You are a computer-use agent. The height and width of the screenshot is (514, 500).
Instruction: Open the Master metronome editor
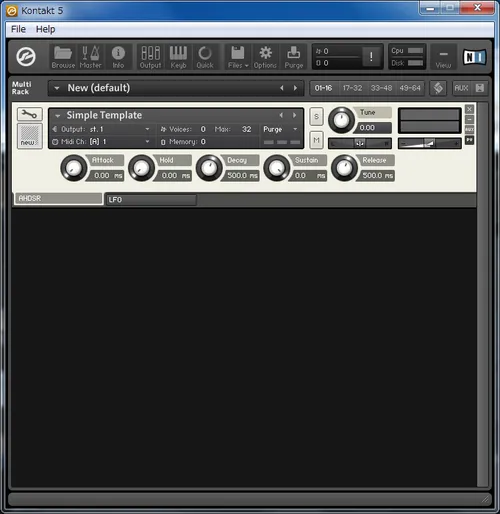(x=90, y=57)
